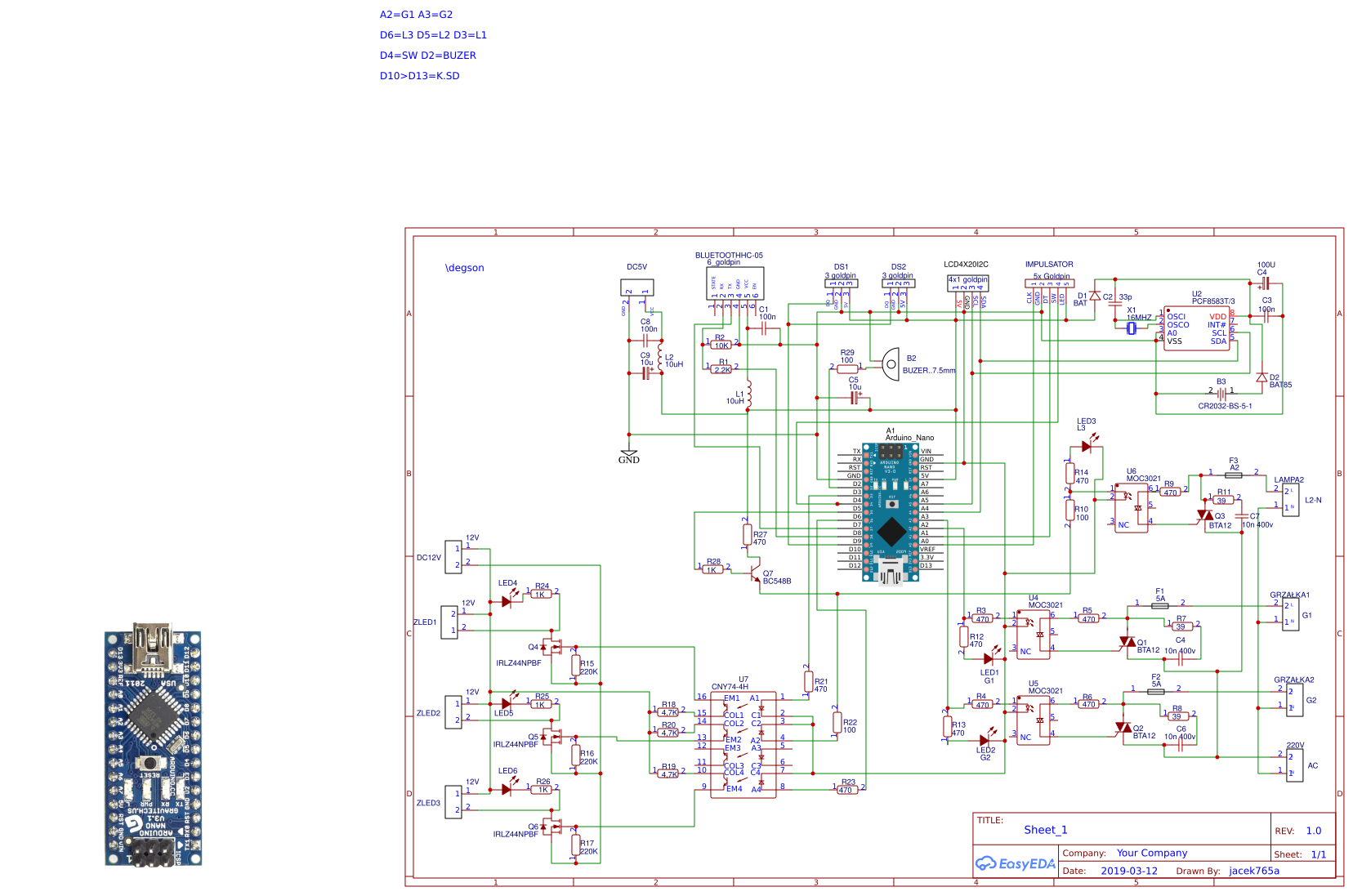The width and height of the screenshot is (1353, 896).
Task: Click the Sheet_1 title text
Action: 1045,830
